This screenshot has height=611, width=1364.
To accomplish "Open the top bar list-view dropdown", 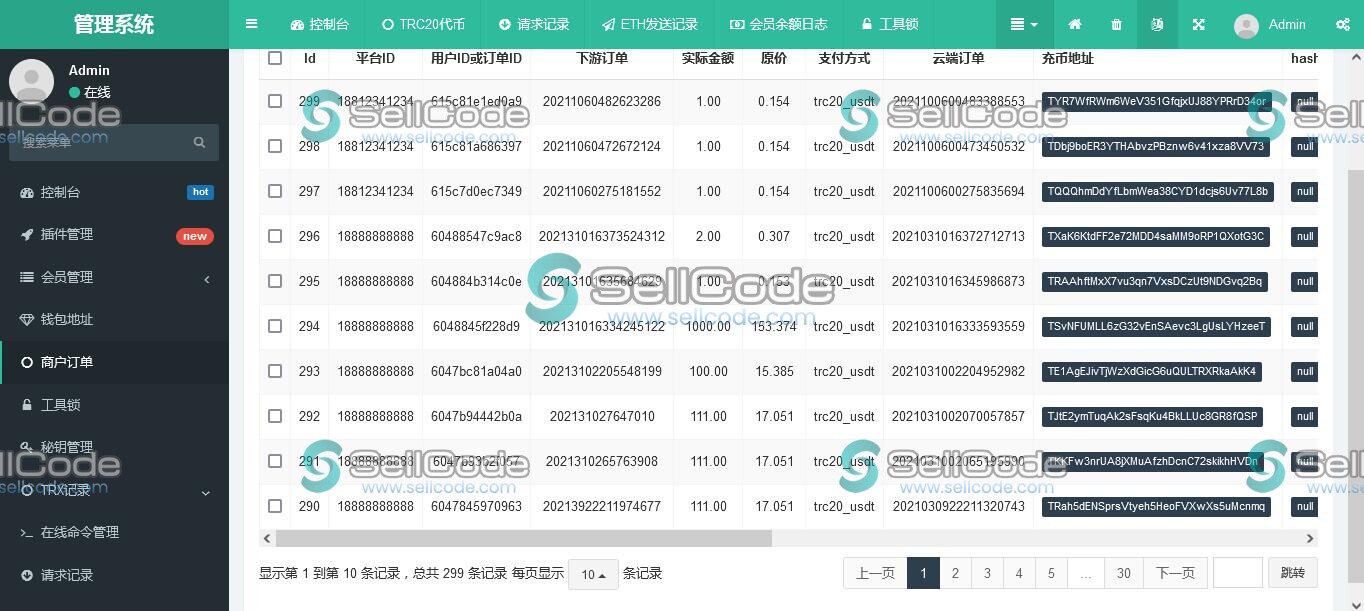I will click(x=1024, y=24).
